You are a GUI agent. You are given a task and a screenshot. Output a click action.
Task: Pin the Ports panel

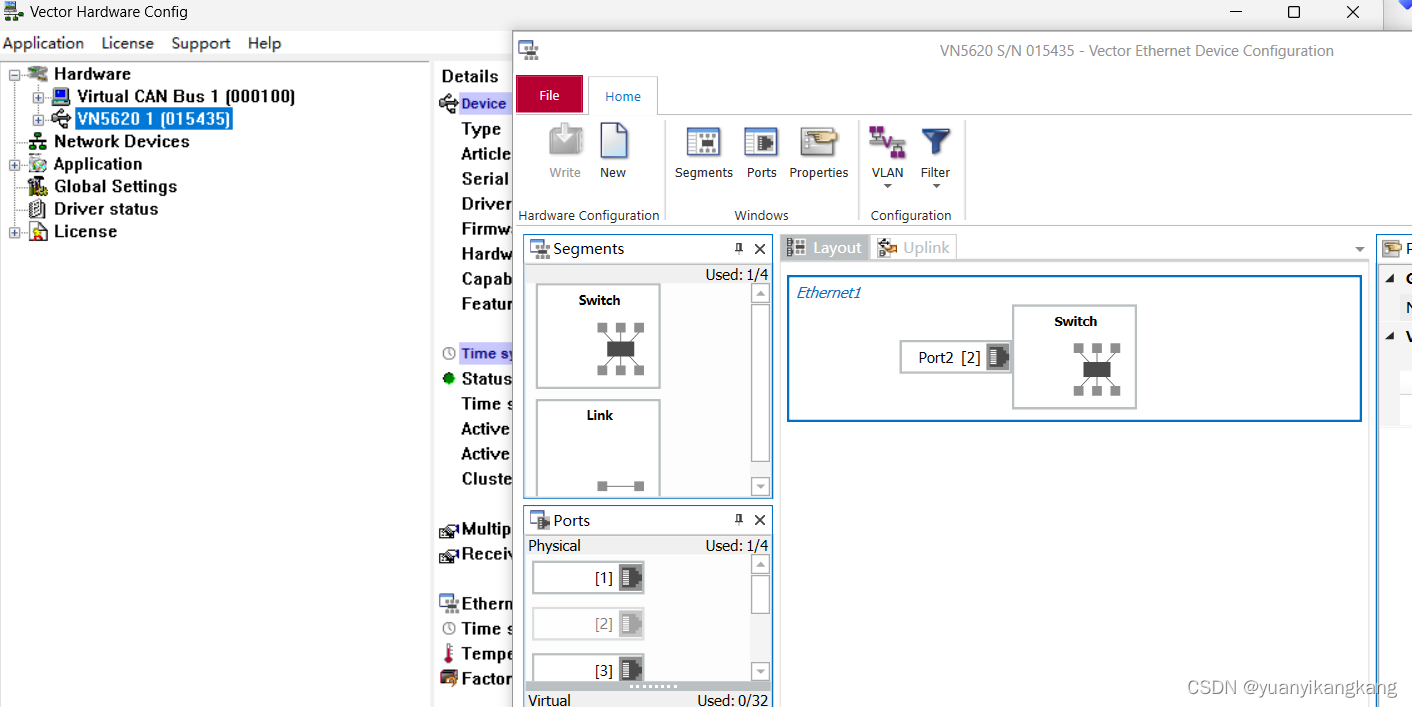click(739, 519)
